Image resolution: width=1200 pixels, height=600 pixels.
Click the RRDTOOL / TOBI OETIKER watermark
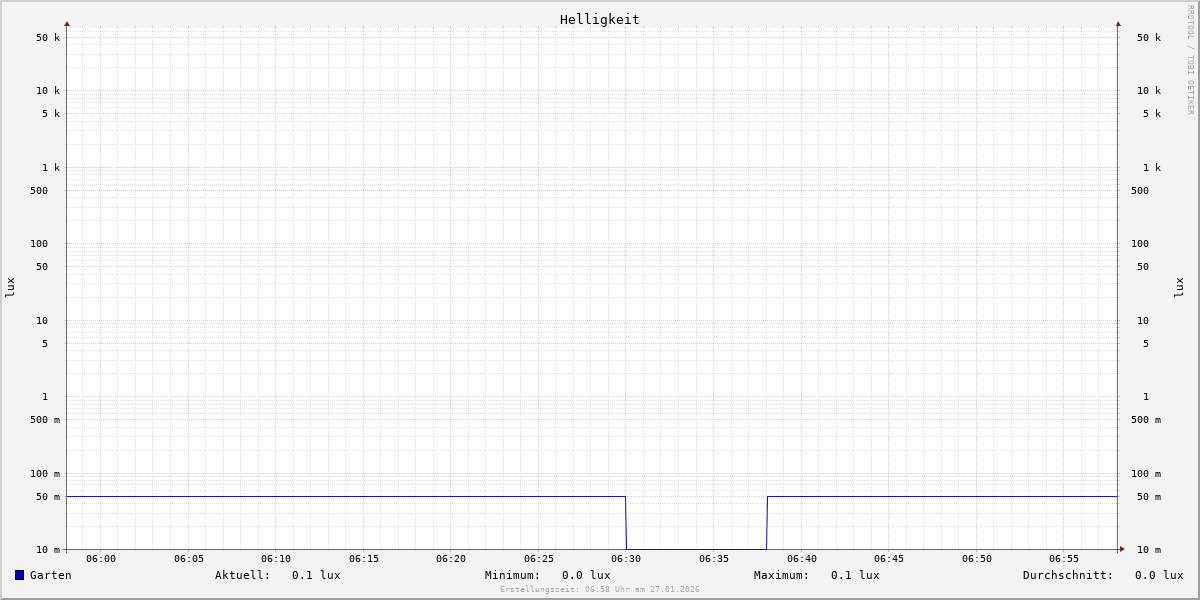(x=1190, y=60)
